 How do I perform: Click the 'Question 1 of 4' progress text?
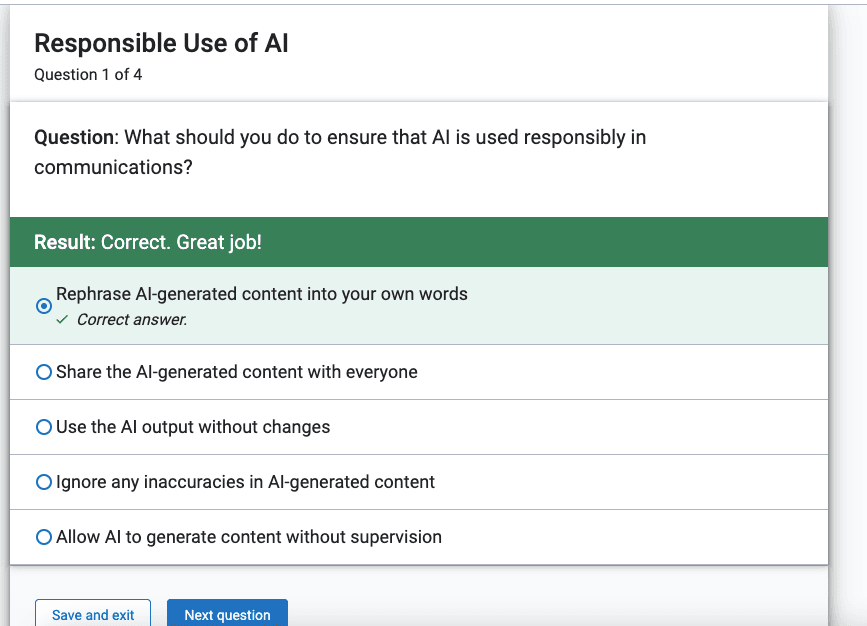click(x=88, y=75)
